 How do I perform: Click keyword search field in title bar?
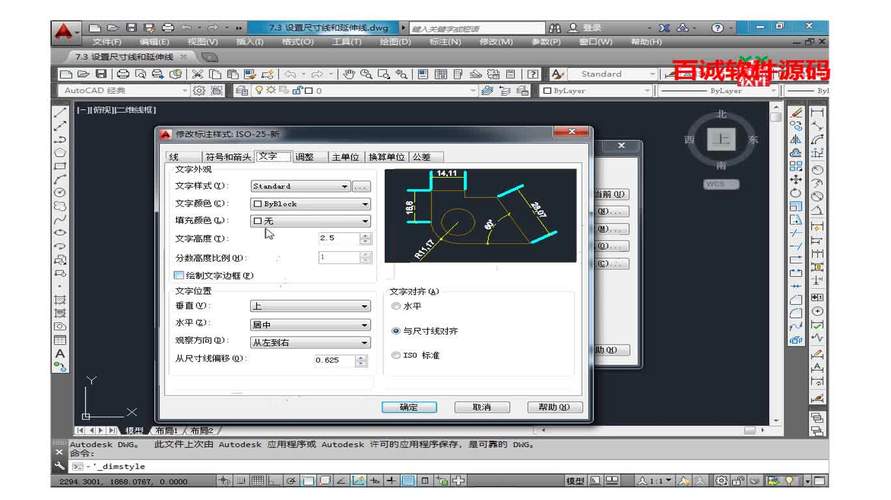pos(477,28)
